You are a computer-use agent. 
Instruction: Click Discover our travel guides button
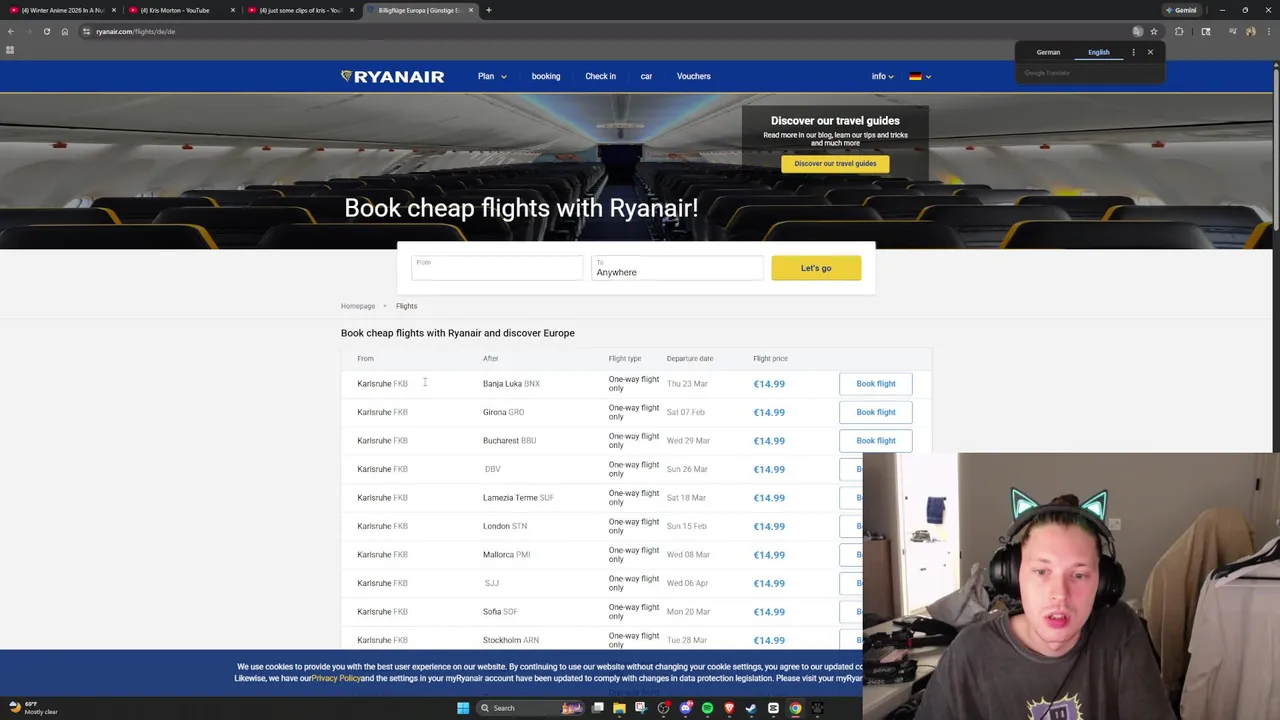pos(835,164)
